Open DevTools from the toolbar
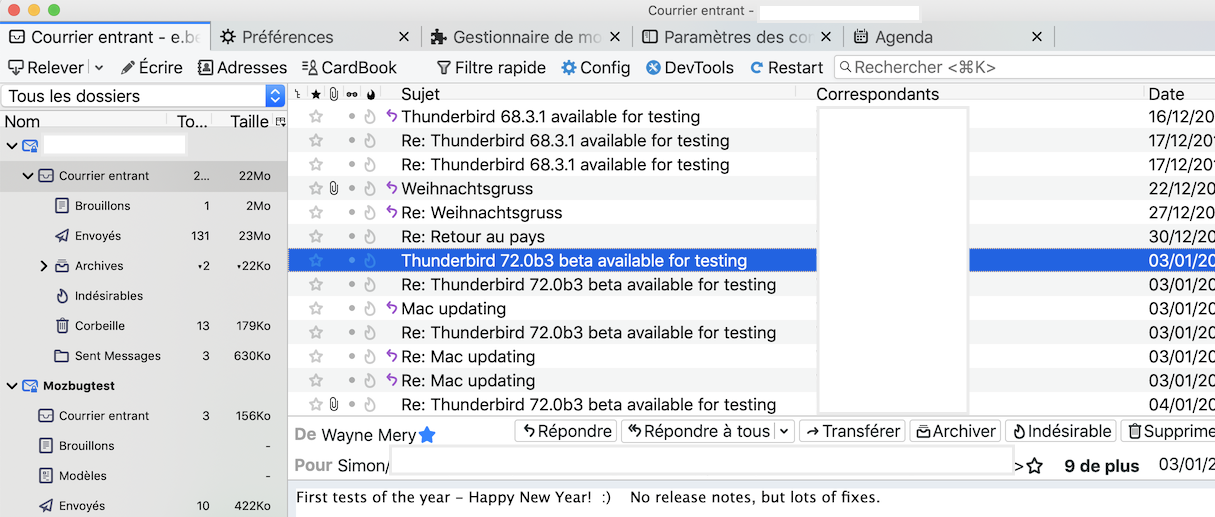 (x=690, y=68)
